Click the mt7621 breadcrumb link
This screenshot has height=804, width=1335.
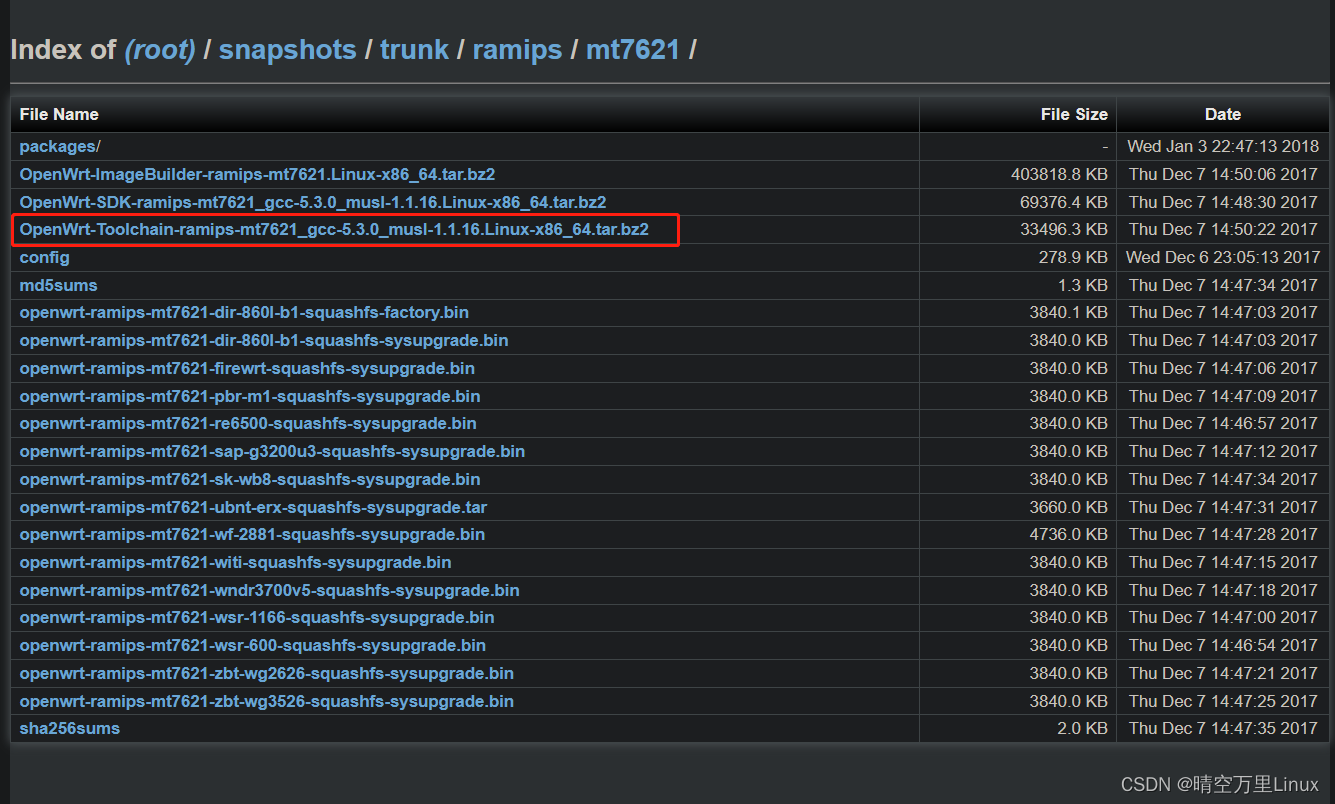pos(633,49)
